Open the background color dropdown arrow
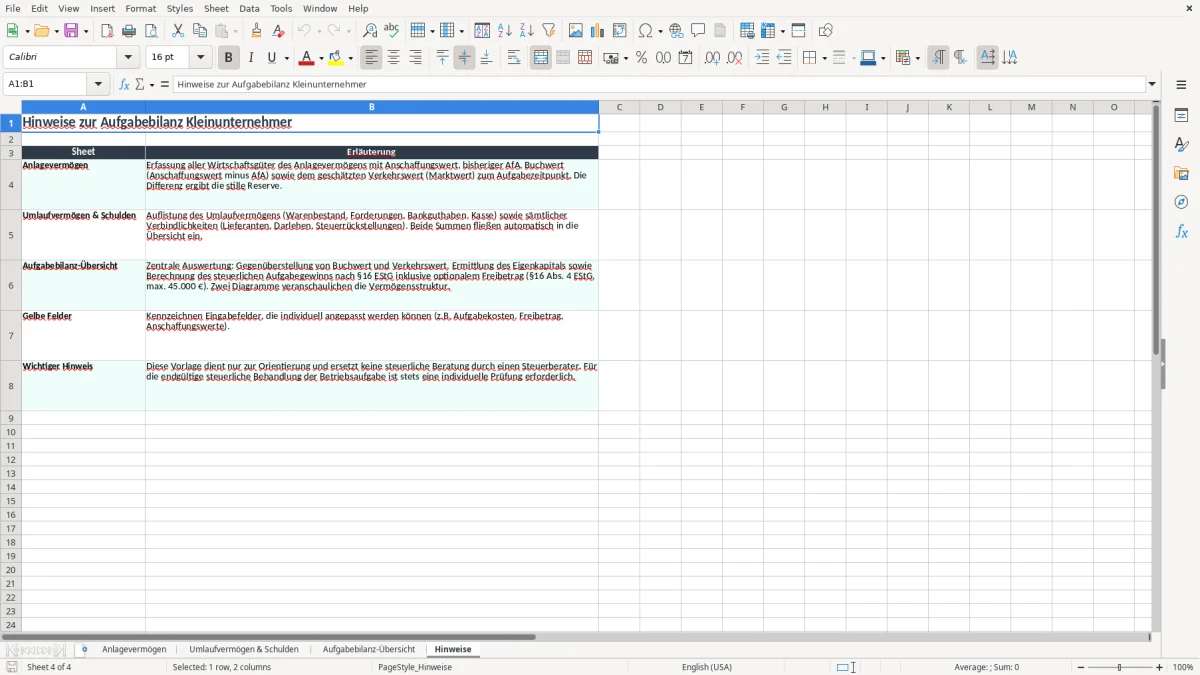 point(351,58)
